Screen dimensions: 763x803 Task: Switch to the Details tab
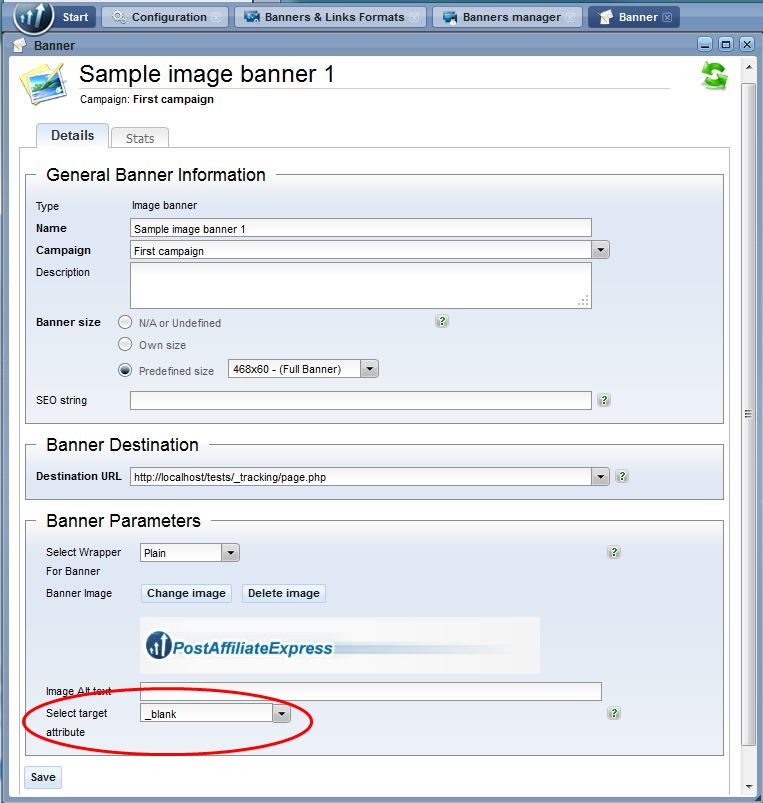72,135
